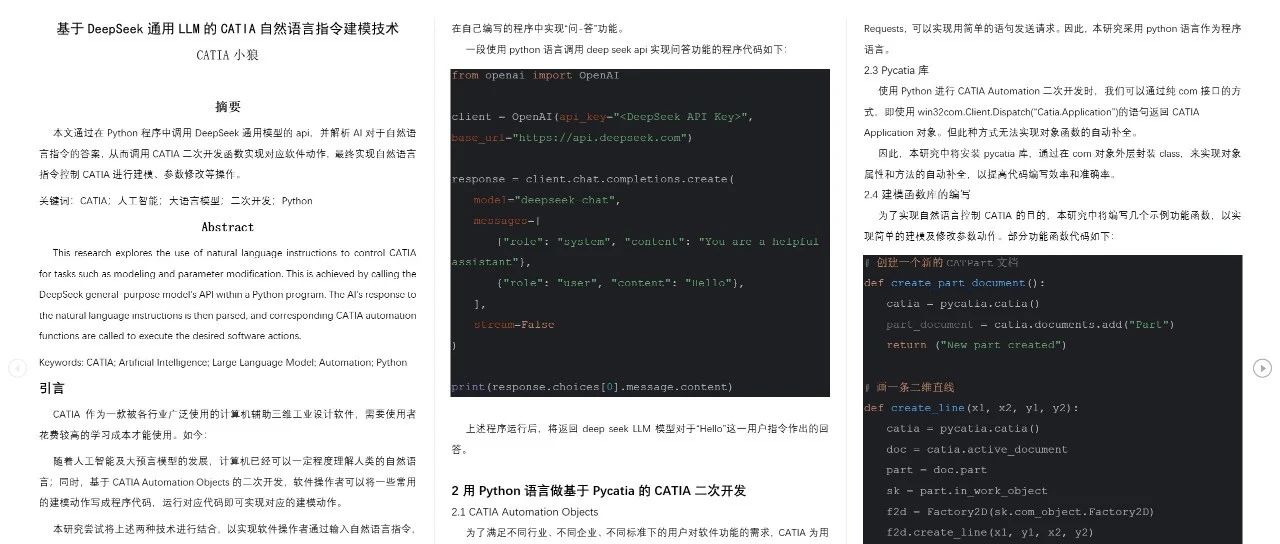Image resolution: width=1280 pixels, height=544 pixels.
Task: Click code line return ("New part created")
Action: click(976, 345)
